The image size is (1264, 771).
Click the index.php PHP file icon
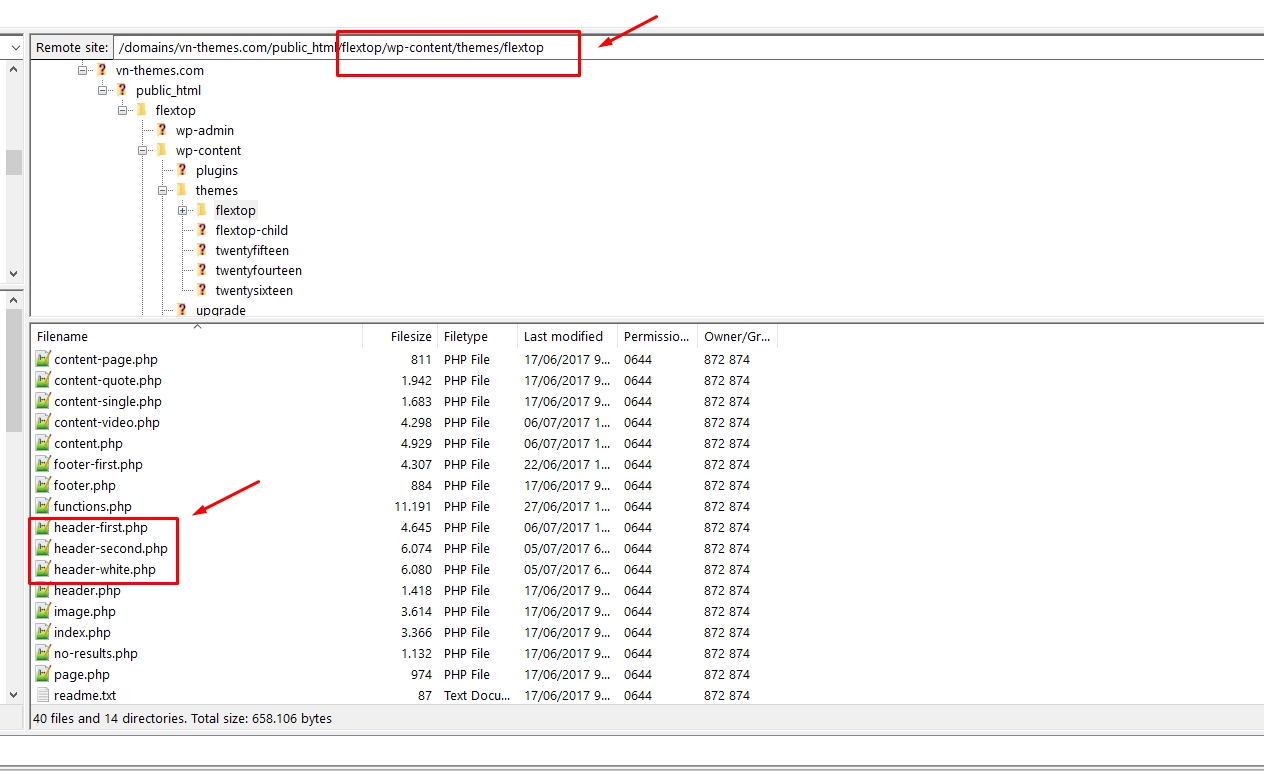44,632
